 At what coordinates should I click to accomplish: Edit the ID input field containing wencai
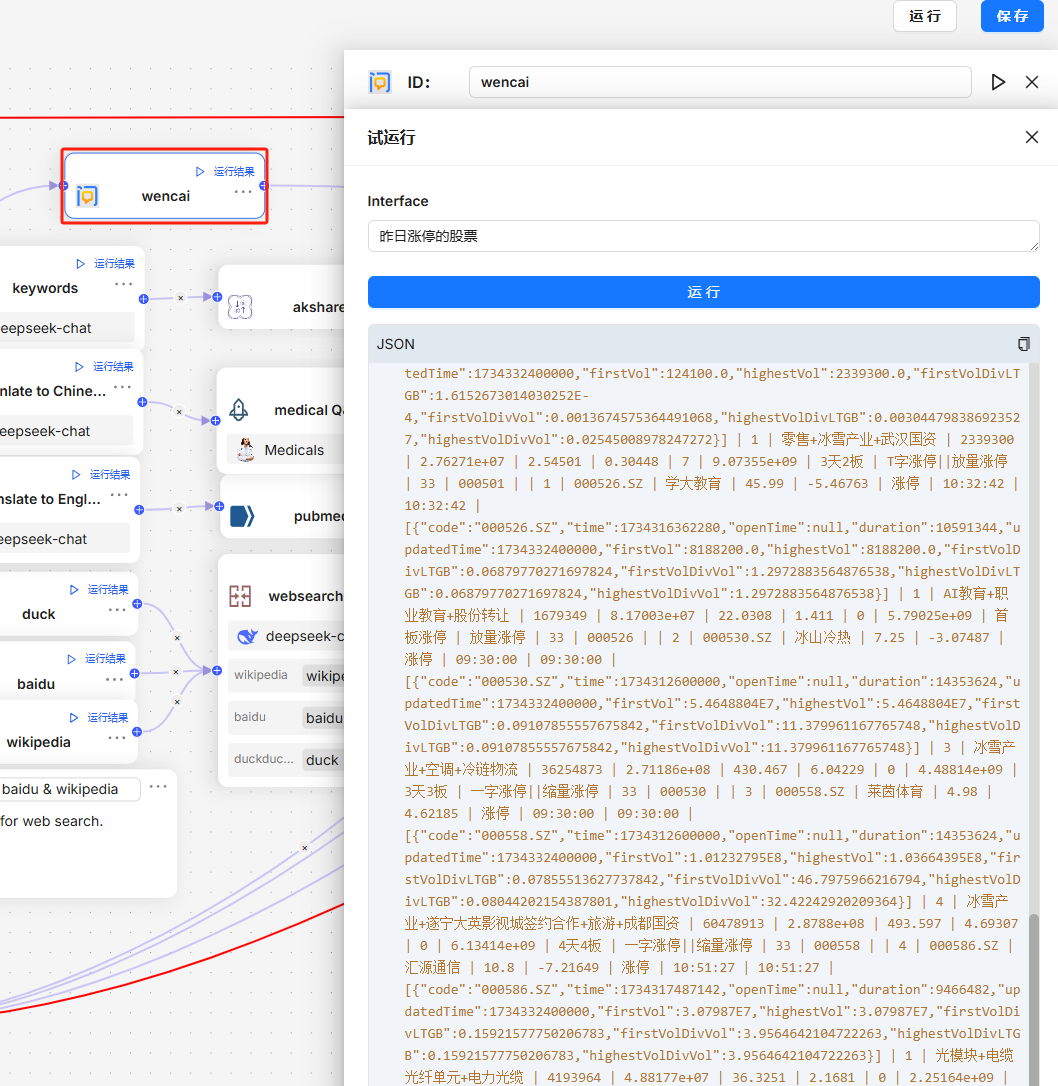(x=719, y=82)
